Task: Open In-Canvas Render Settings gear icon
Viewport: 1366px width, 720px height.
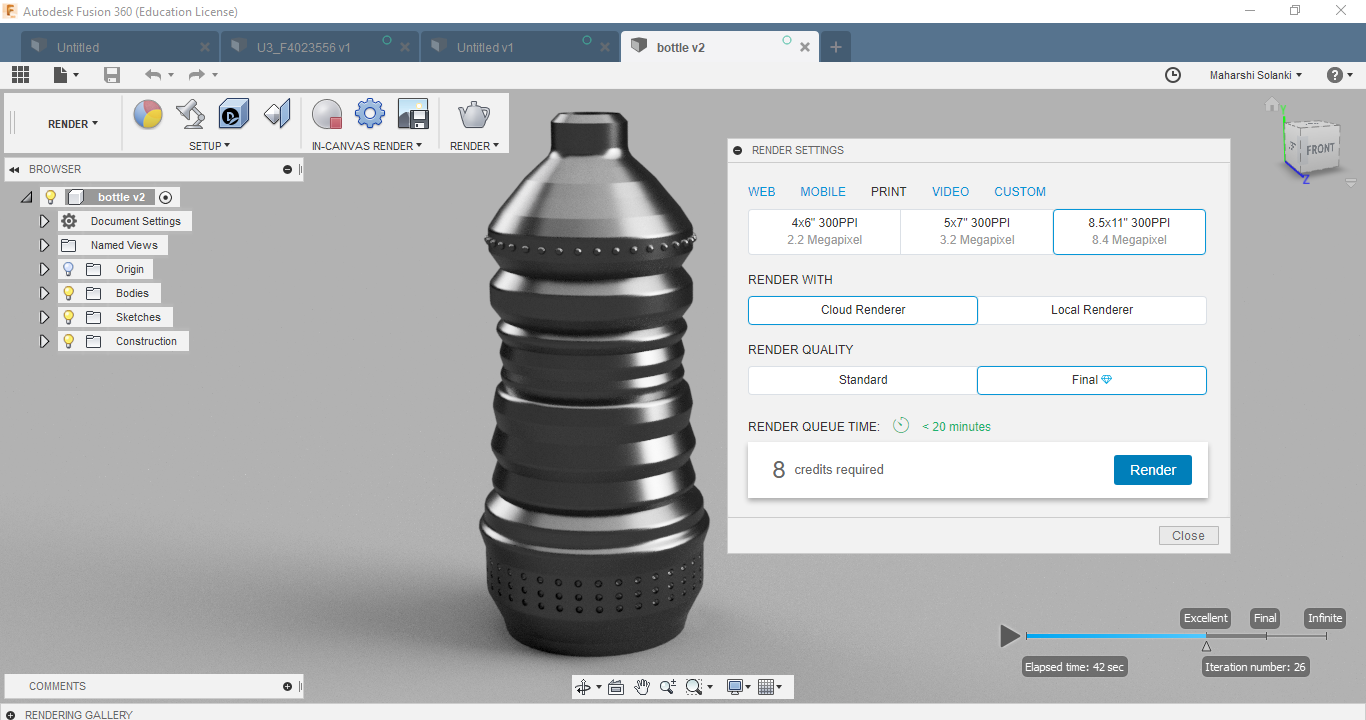Action: pos(370,115)
